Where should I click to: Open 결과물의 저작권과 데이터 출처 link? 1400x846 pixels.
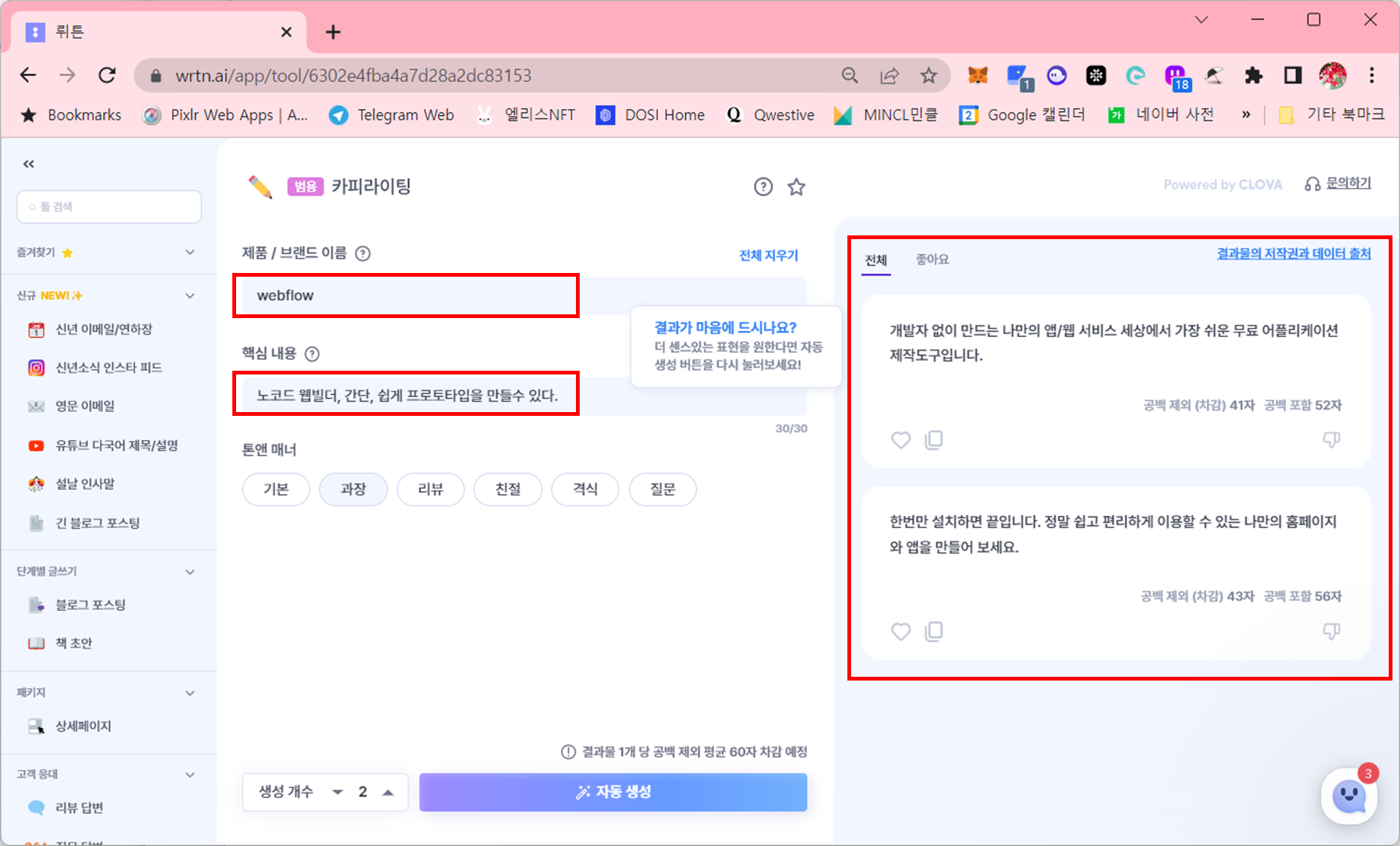pyautogui.click(x=1293, y=253)
